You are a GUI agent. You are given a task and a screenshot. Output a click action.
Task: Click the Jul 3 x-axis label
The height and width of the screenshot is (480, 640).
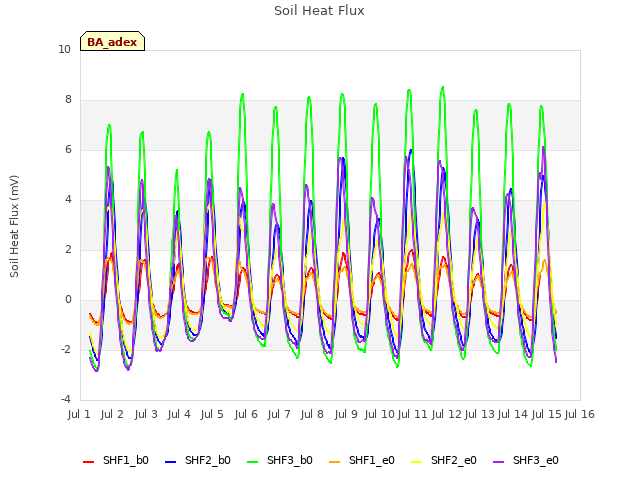point(146,414)
